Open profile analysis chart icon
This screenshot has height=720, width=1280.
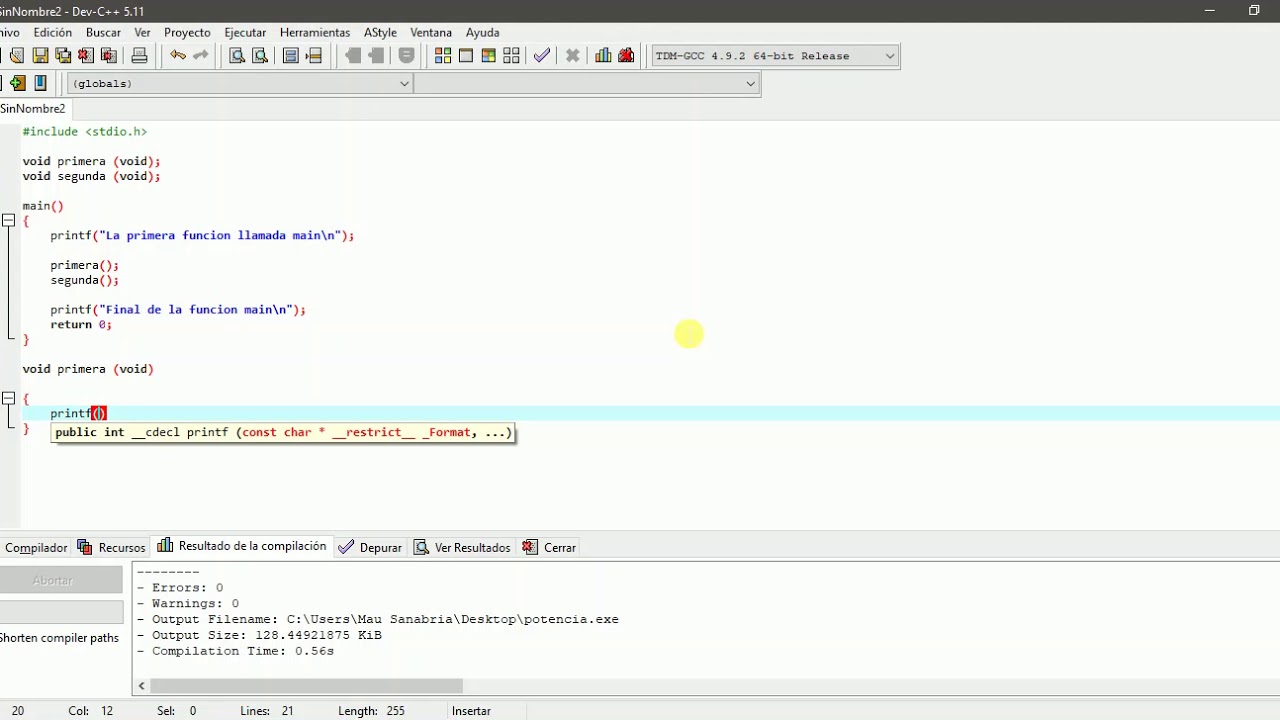point(603,56)
